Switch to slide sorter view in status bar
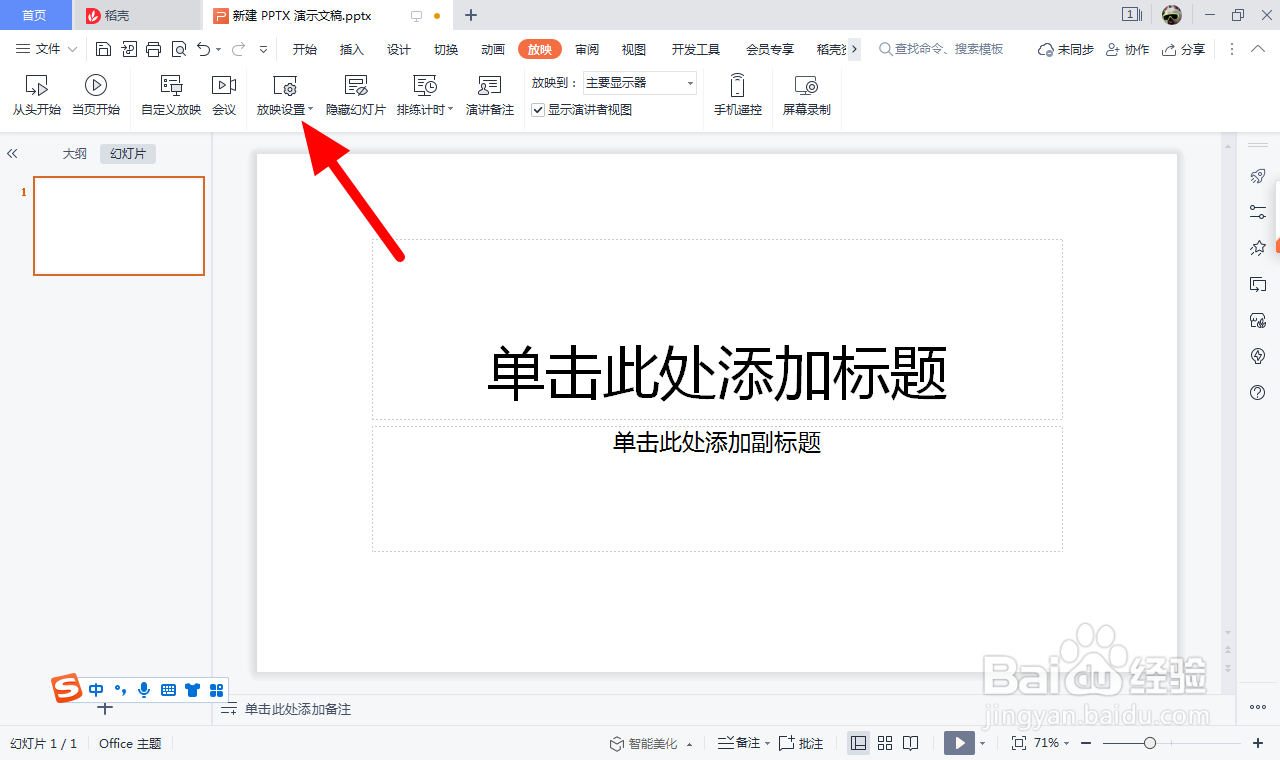 (884, 743)
